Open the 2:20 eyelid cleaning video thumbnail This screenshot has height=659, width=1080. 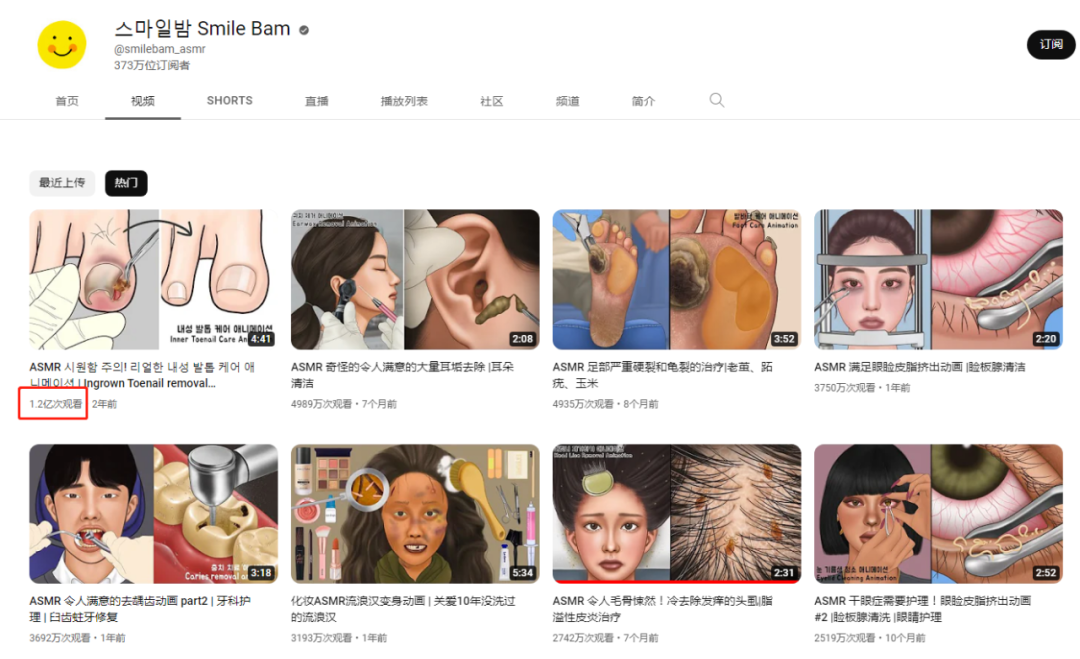(938, 279)
